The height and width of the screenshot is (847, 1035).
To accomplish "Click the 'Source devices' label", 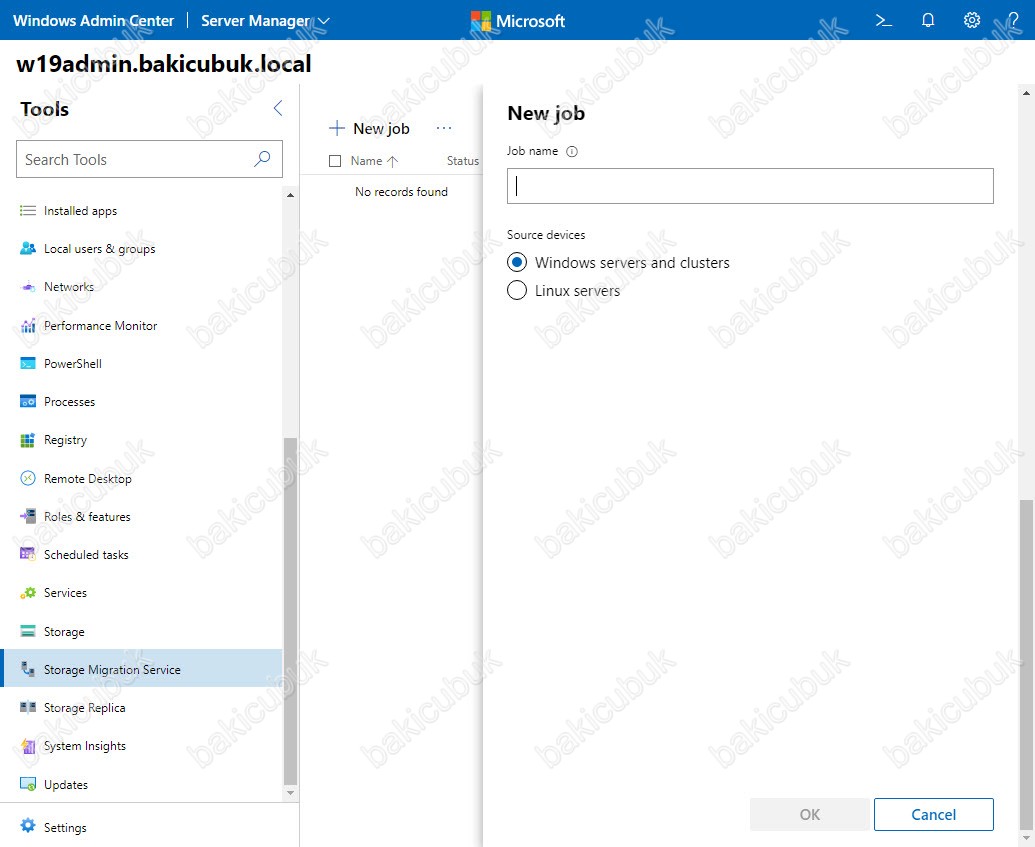I will pos(546,234).
